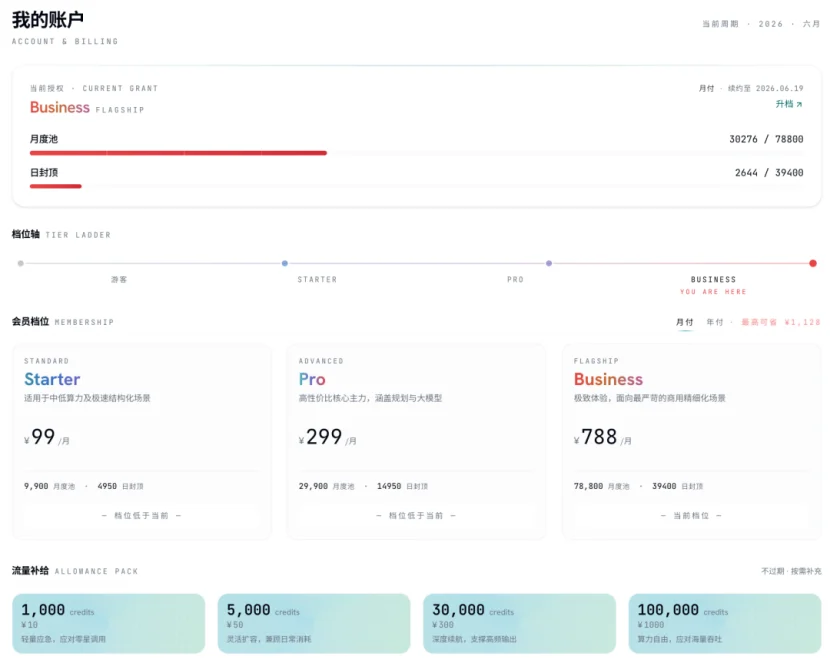Select the red Business dot on tier ladder
Viewport: 830px width, 670px height.
pyautogui.click(x=813, y=263)
